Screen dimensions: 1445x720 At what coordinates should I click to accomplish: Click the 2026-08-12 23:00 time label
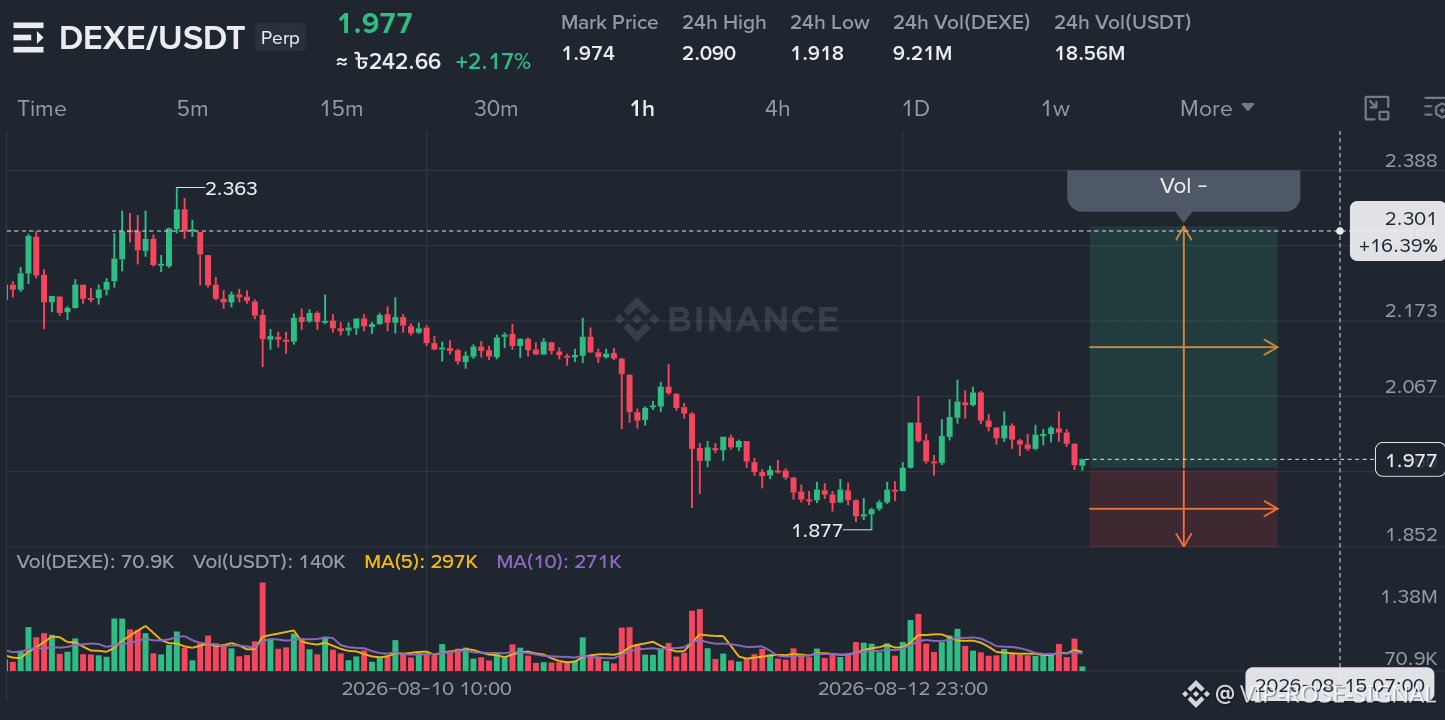click(903, 688)
